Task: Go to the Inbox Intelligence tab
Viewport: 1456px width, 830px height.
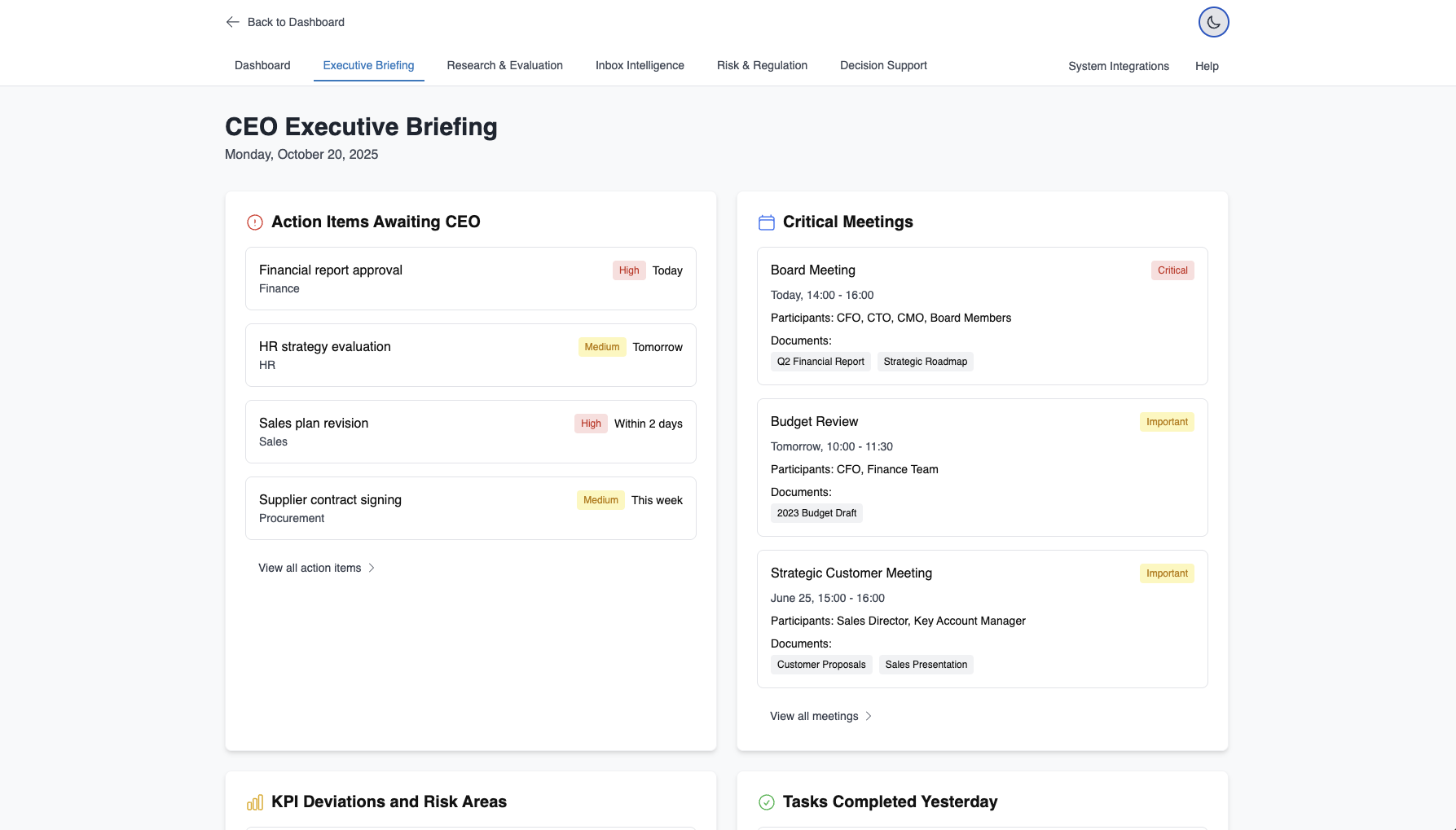Action: click(x=640, y=65)
